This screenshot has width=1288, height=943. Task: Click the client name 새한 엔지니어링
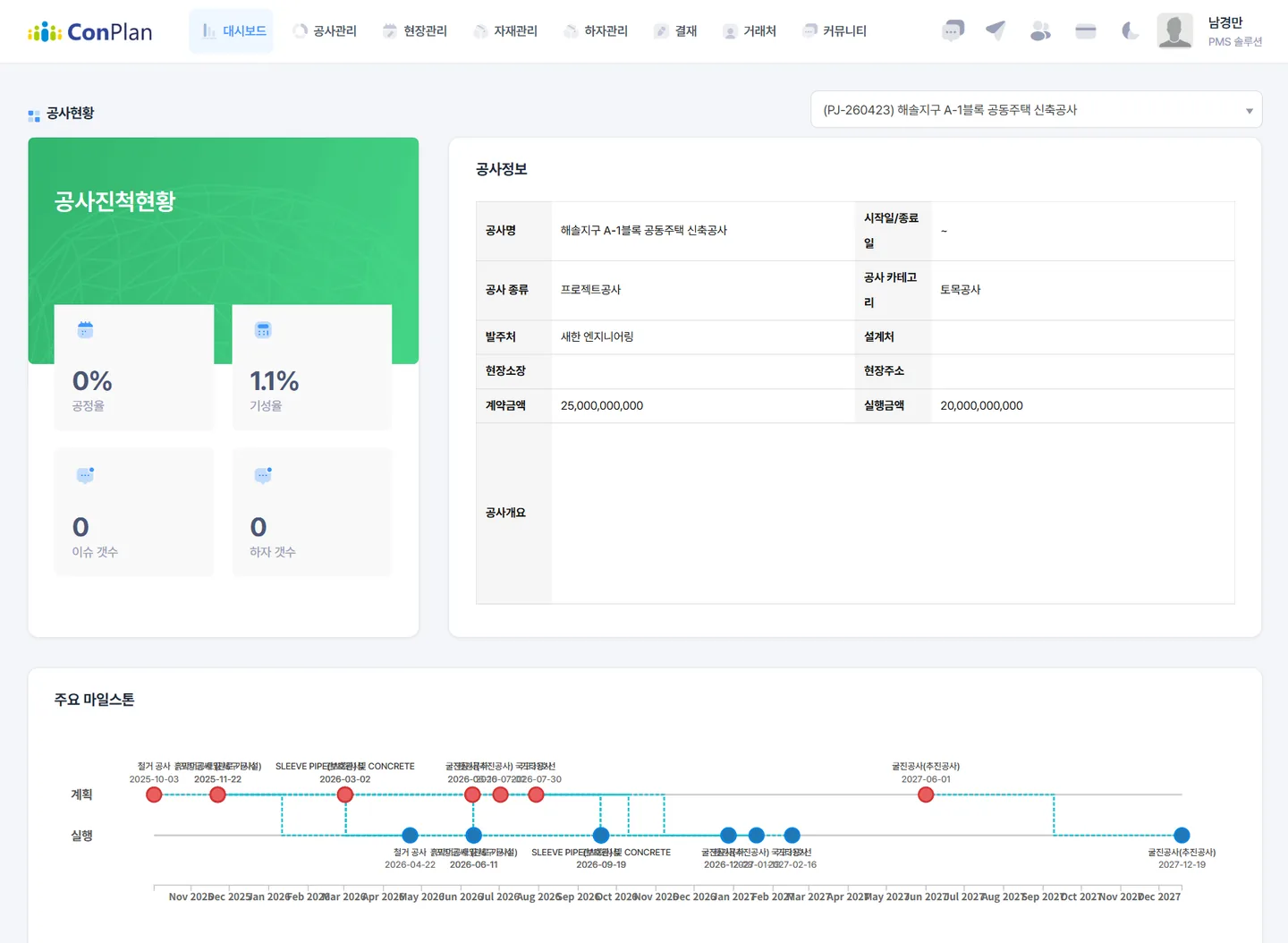(597, 337)
